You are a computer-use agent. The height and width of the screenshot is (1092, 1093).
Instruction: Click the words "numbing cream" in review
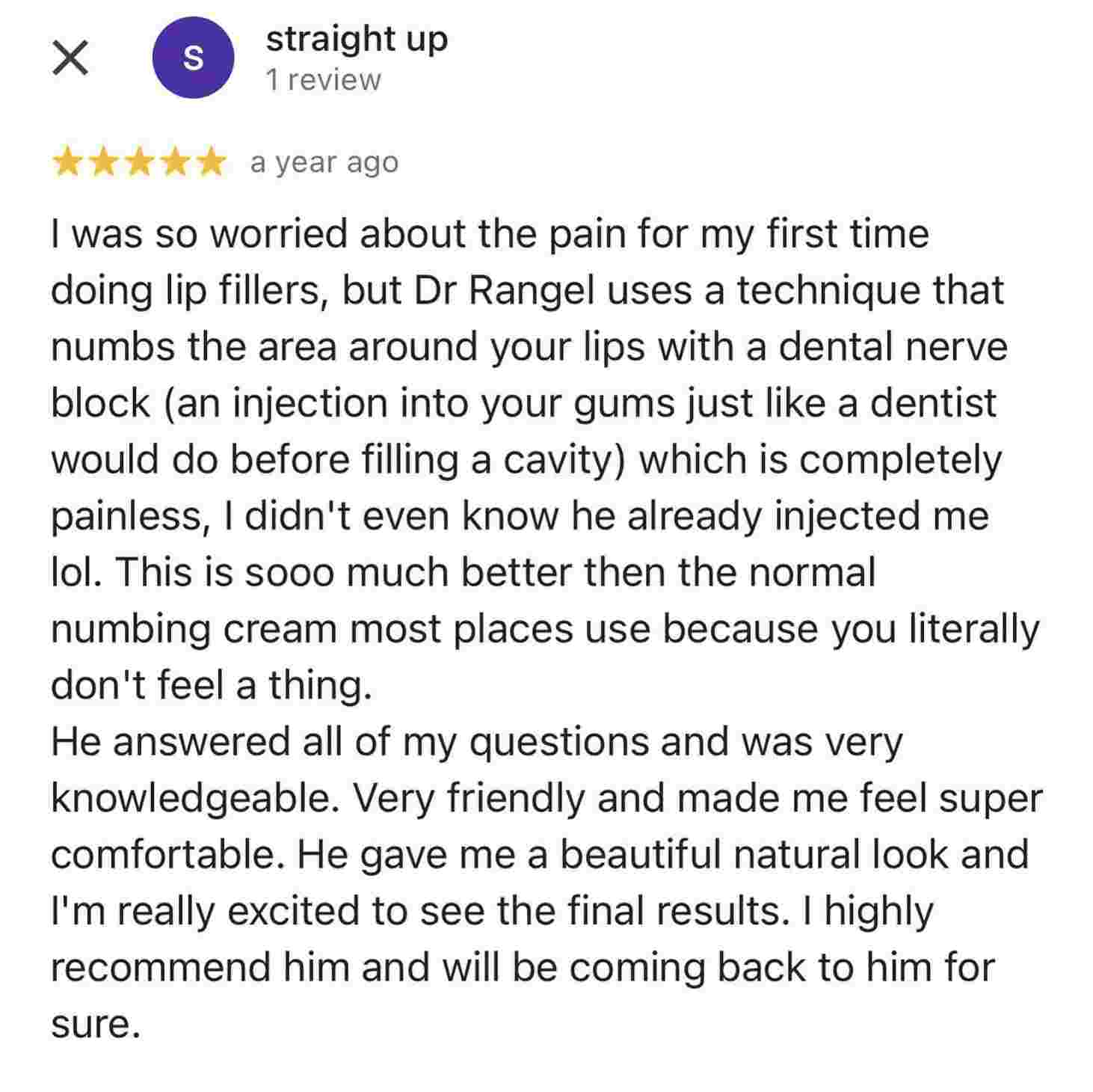[x=194, y=629]
